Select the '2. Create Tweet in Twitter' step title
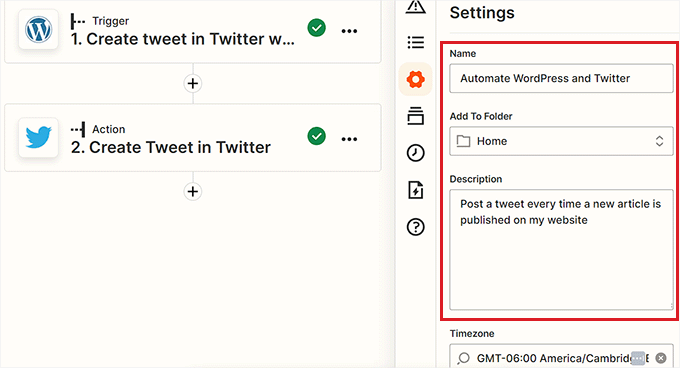The image size is (680, 368). coord(171,147)
